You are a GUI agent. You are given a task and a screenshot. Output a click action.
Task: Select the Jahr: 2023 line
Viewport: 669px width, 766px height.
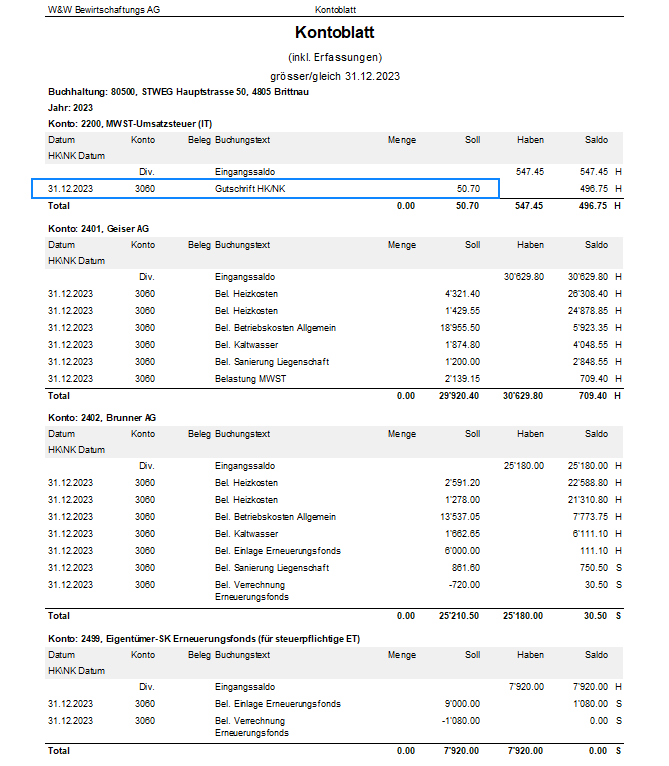(70, 107)
